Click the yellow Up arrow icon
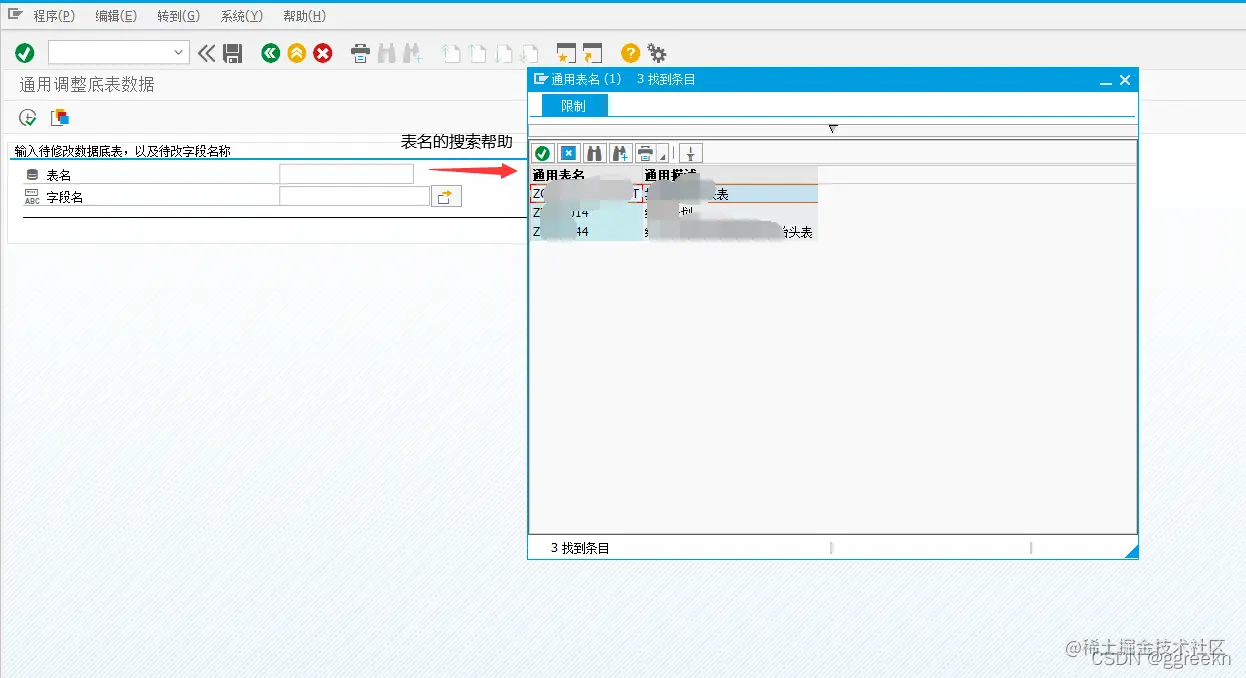Screen dimensions: 1246x678 (x=295, y=52)
